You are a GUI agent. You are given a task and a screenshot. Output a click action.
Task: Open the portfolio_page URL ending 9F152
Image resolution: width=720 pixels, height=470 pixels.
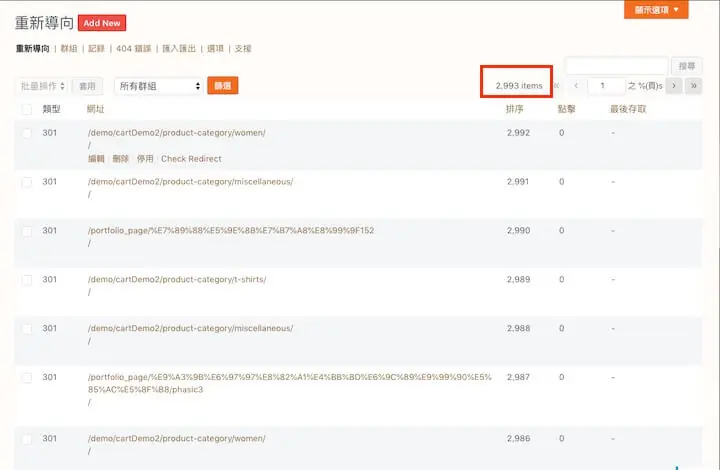231,230
